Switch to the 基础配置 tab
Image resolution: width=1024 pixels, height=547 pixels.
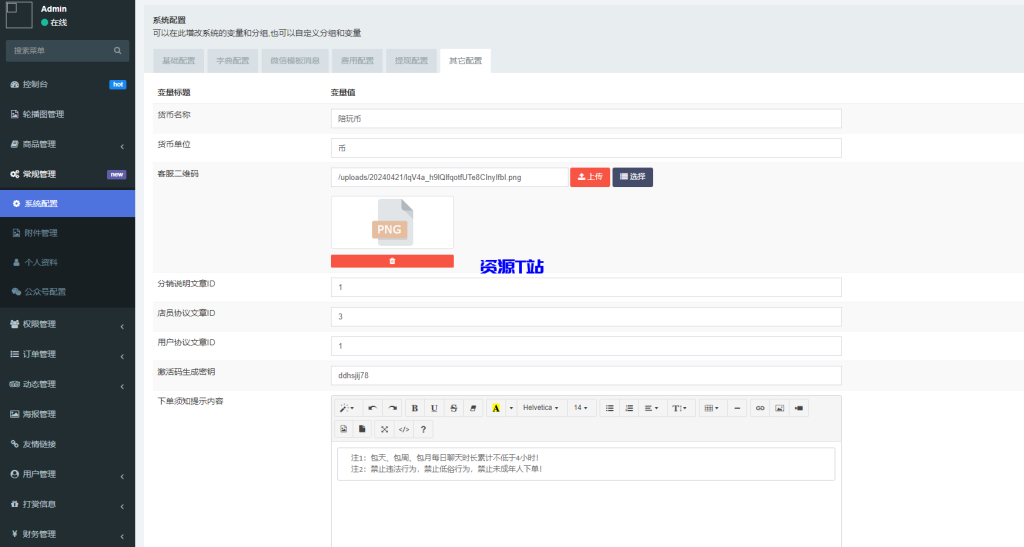coord(179,61)
